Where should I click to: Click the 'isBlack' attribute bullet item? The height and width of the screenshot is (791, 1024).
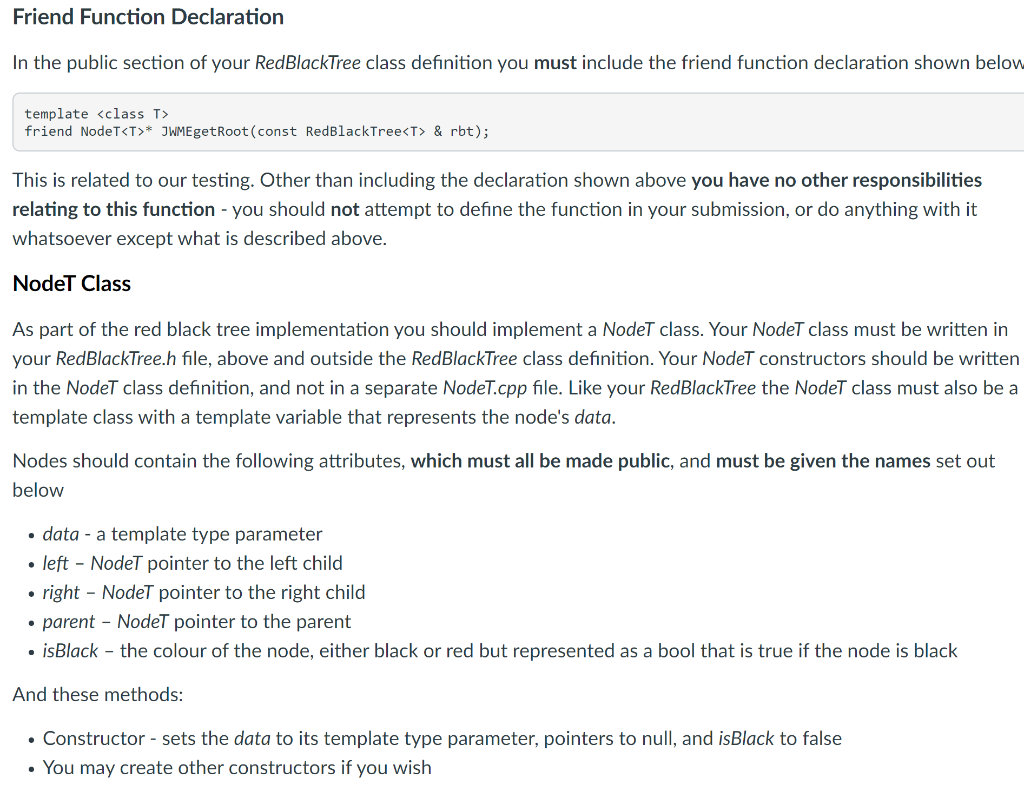[500, 651]
